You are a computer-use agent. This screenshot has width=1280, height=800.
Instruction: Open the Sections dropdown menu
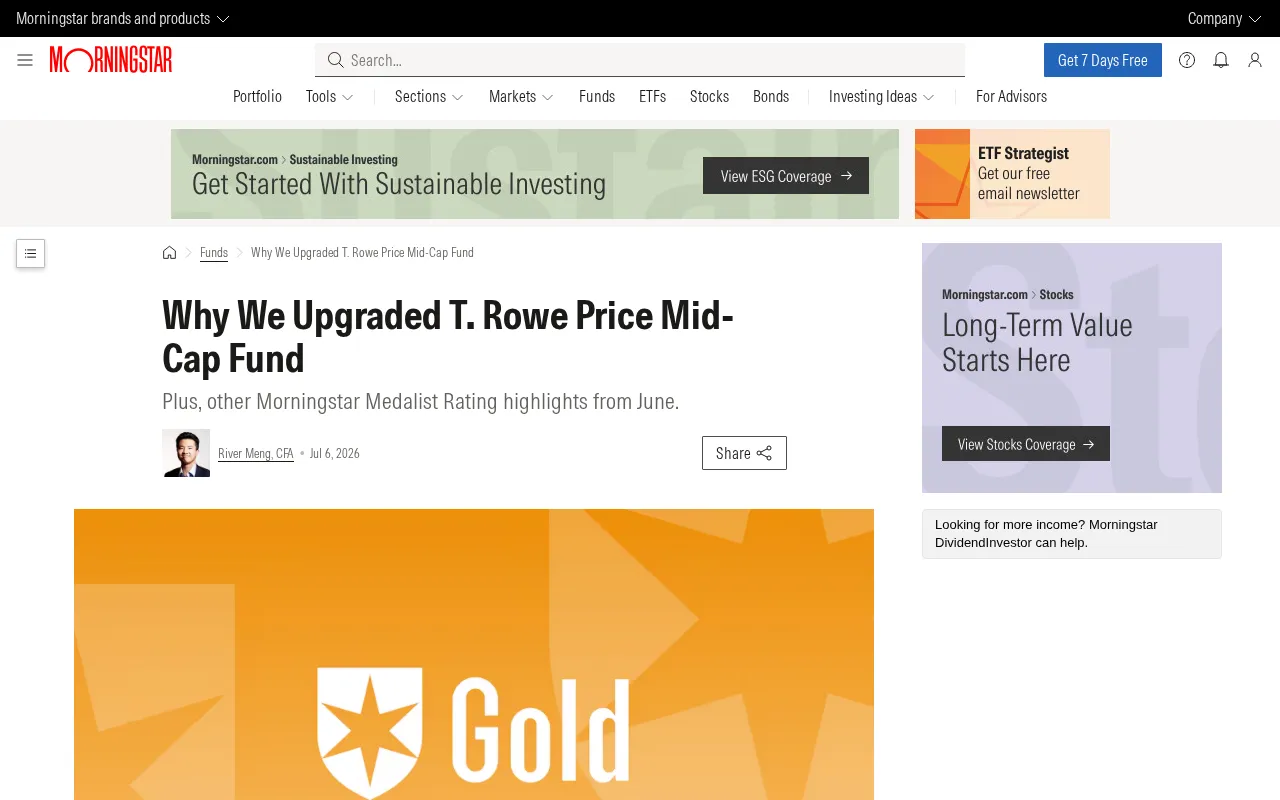(429, 96)
